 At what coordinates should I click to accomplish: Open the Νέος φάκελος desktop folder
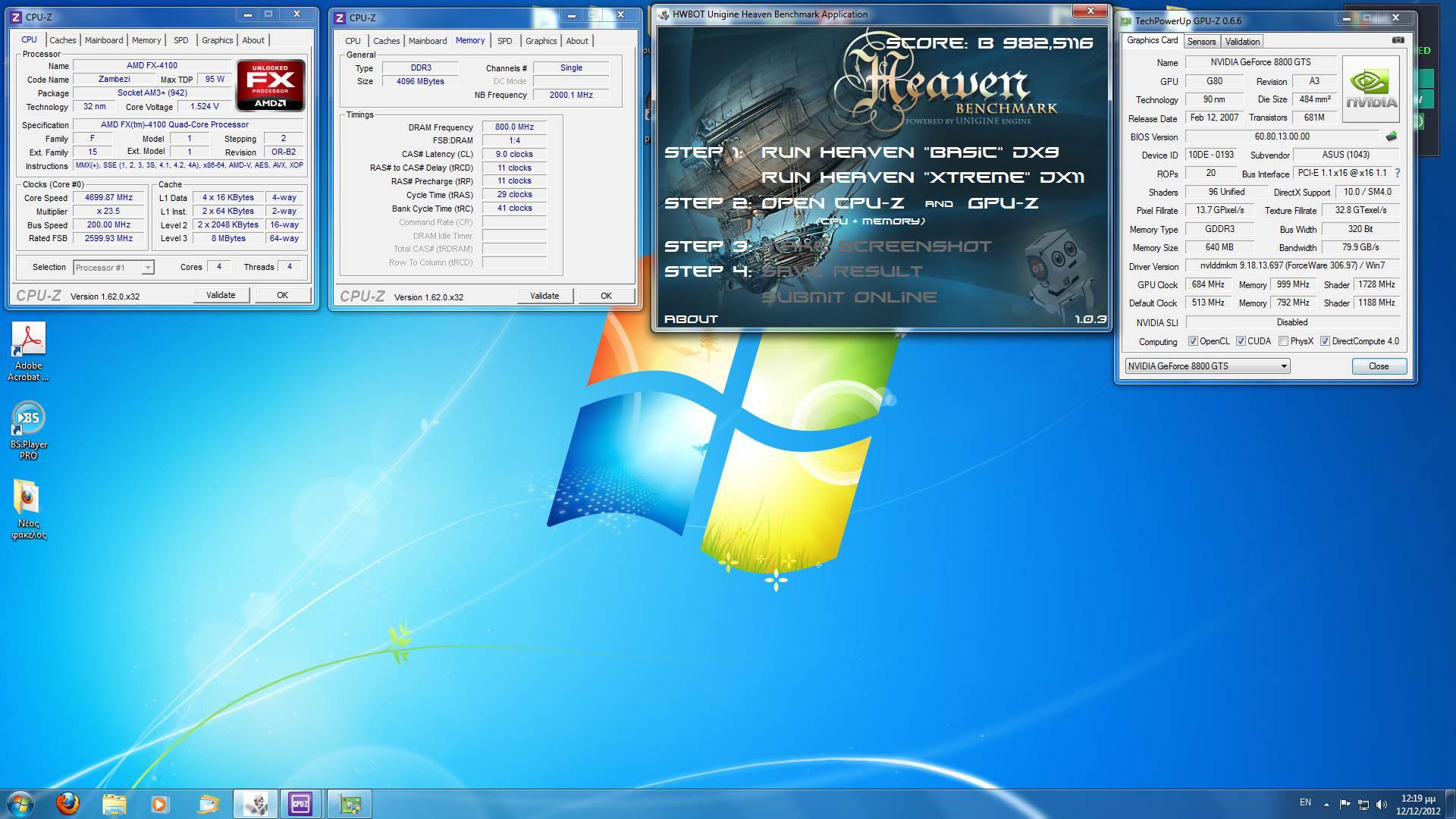[x=28, y=509]
